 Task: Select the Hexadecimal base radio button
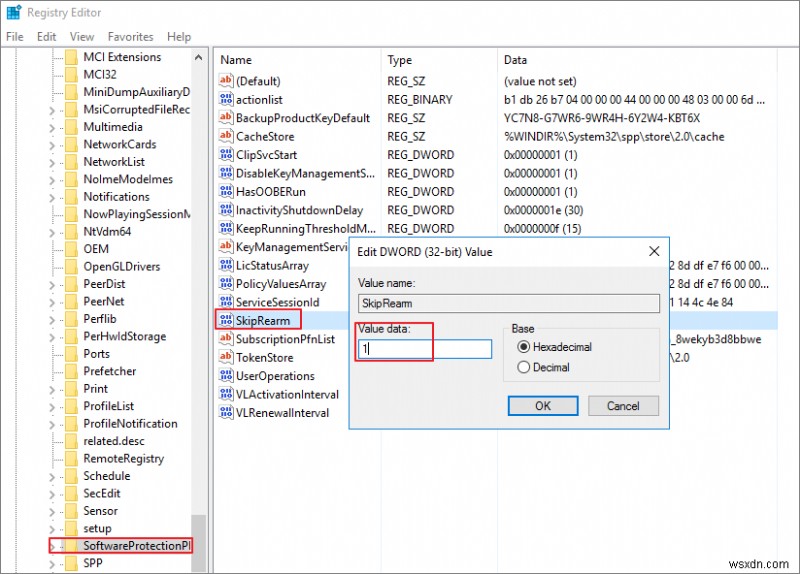click(x=523, y=347)
